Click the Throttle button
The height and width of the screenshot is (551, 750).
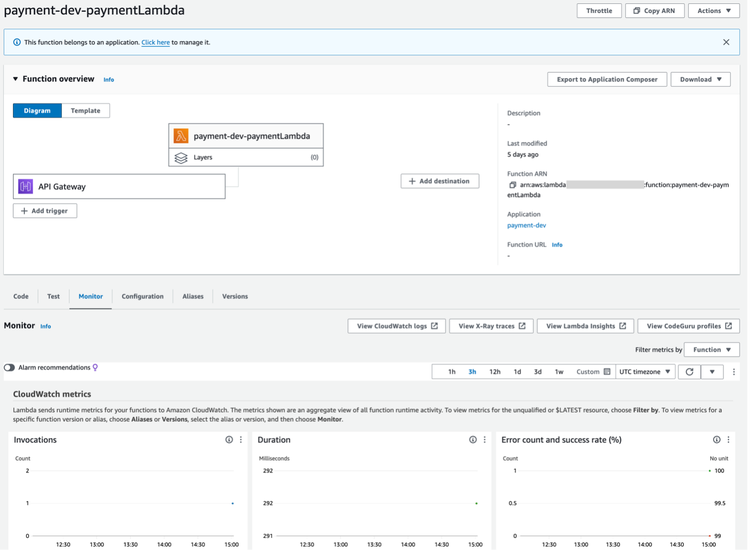599,11
